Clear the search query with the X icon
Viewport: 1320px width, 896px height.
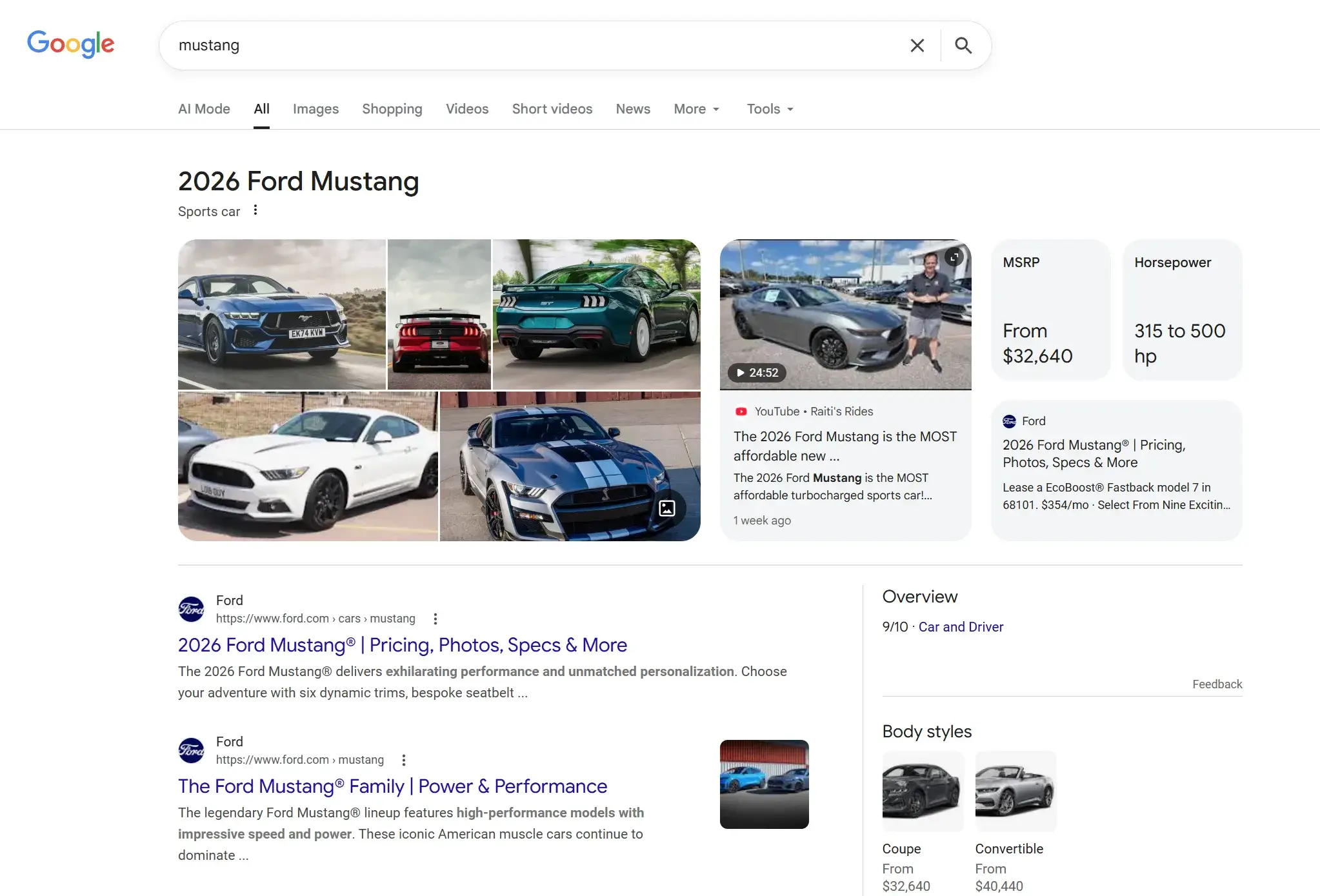pyautogui.click(x=917, y=45)
